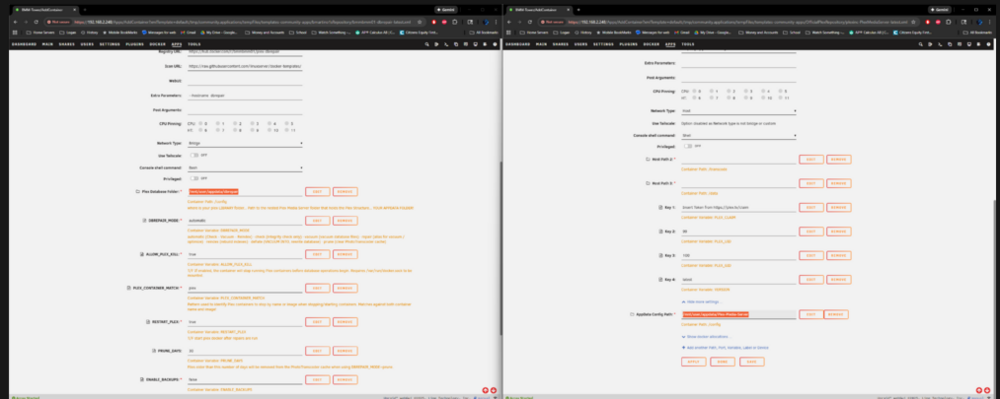Click Key 1 token input field
Screen dimensions: 1000x399
739,208
